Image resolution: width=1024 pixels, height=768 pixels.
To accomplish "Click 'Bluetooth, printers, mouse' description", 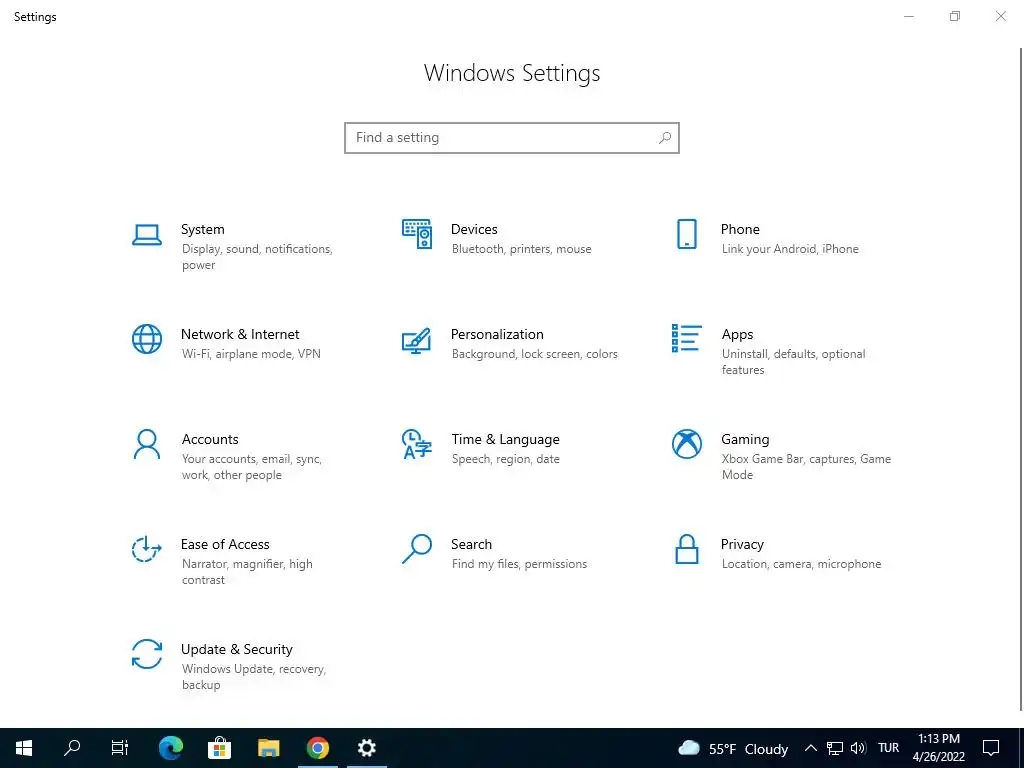I will click(521, 249).
